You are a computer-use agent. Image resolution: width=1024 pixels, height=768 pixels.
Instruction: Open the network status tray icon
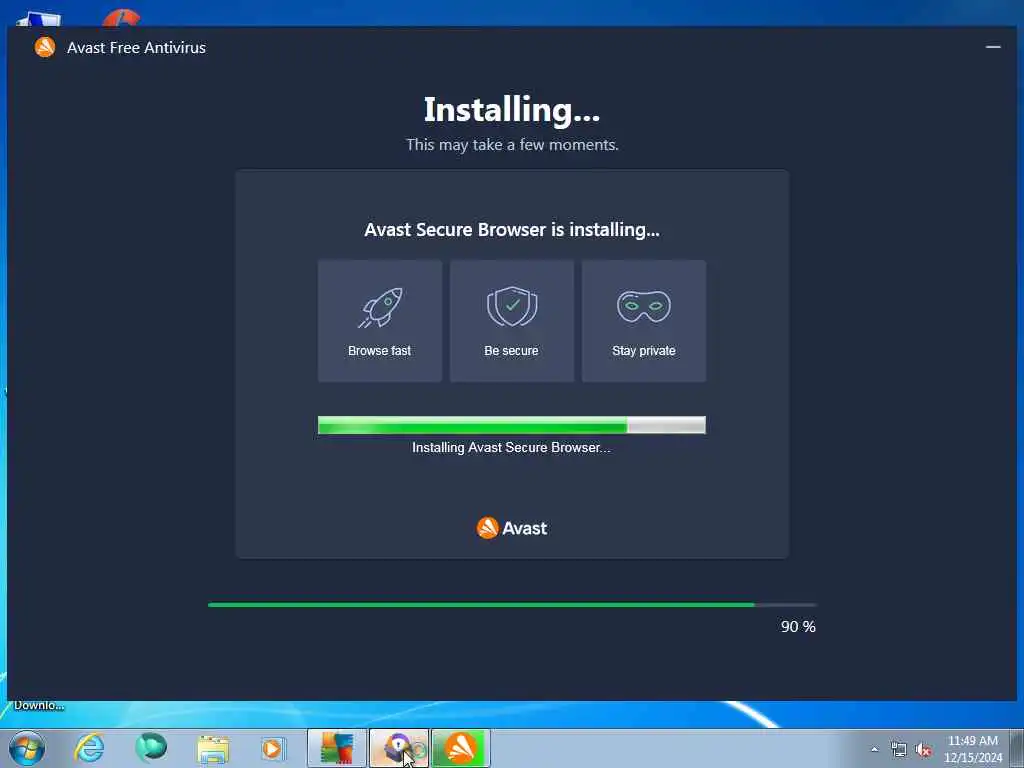[899, 750]
